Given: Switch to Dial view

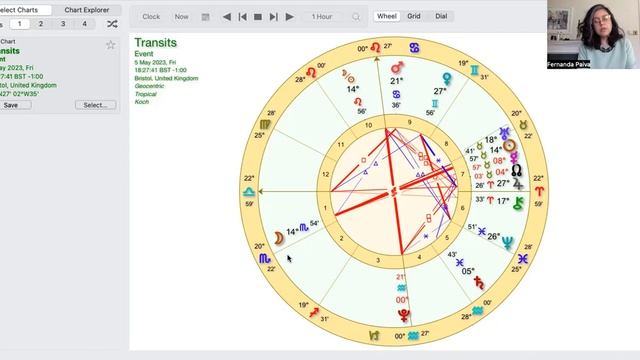Looking at the screenshot, I should point(441,16).
